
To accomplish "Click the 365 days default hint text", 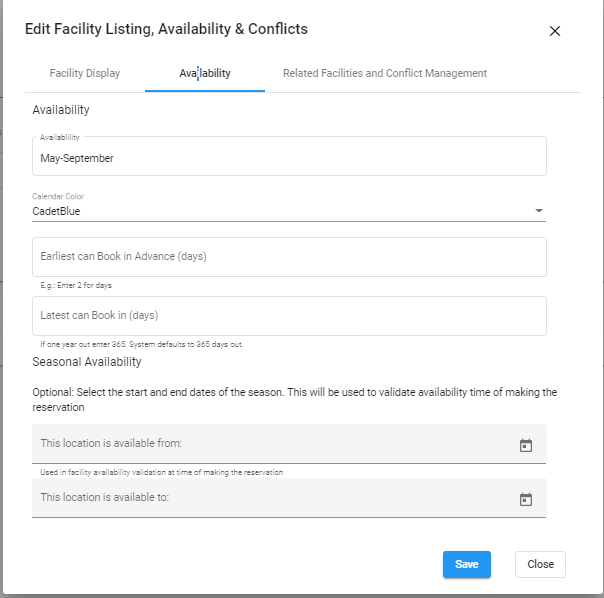I will tap(142, 344).
